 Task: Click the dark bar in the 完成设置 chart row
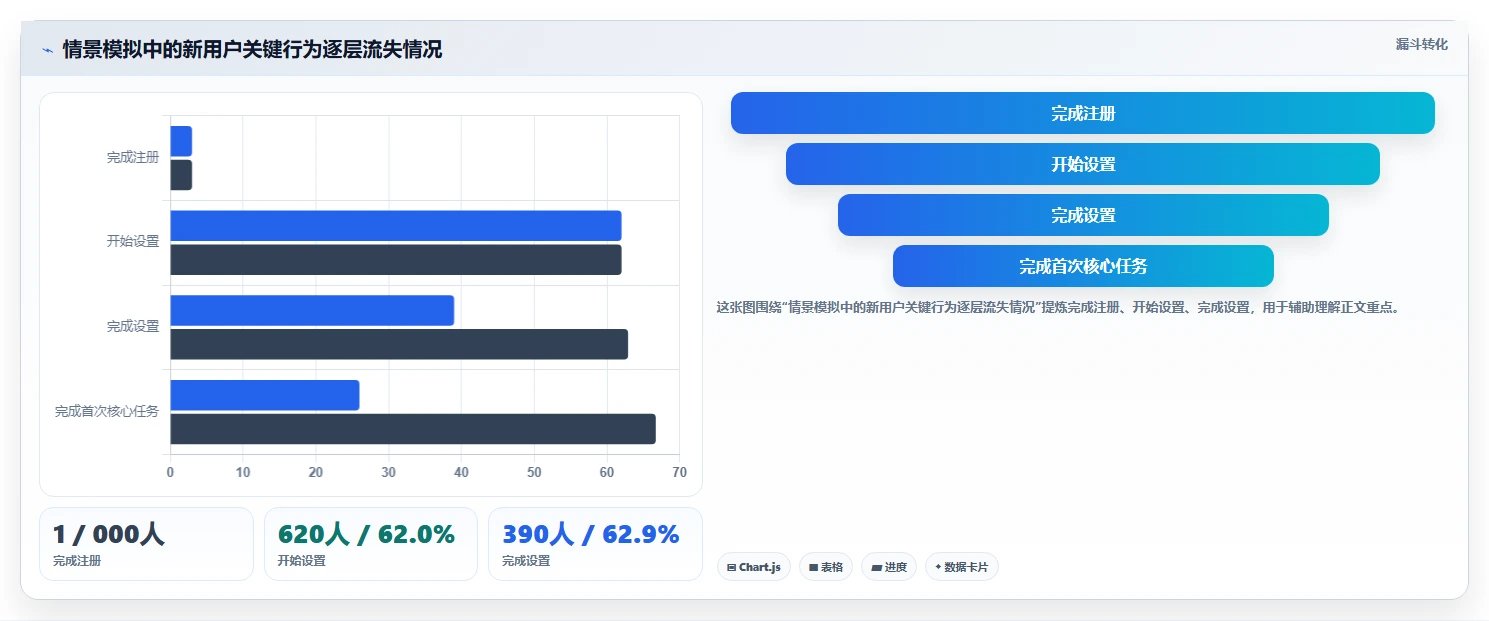click(x=399, y=344)
